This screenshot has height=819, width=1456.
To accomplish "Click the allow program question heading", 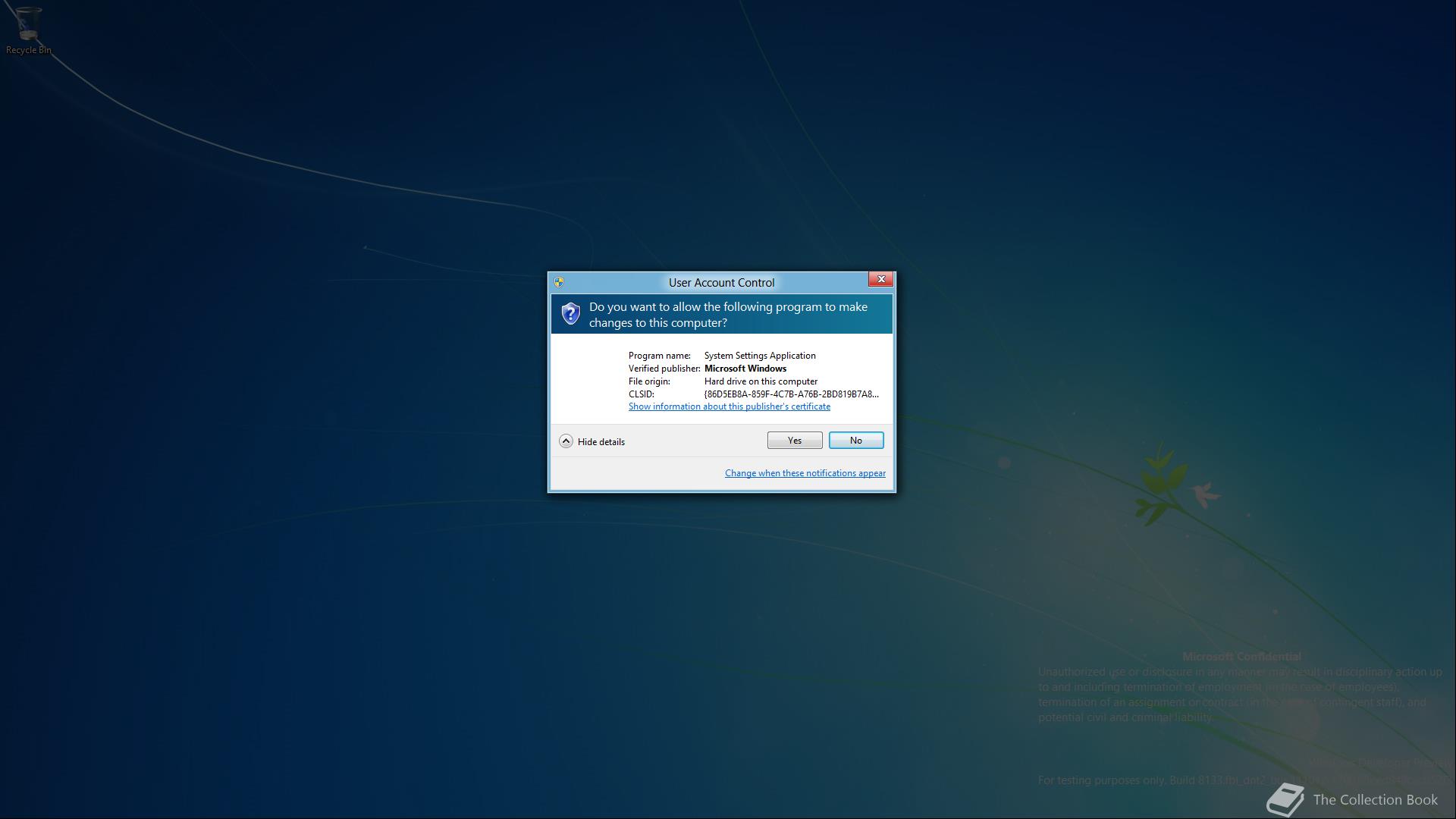I will 728,315.
